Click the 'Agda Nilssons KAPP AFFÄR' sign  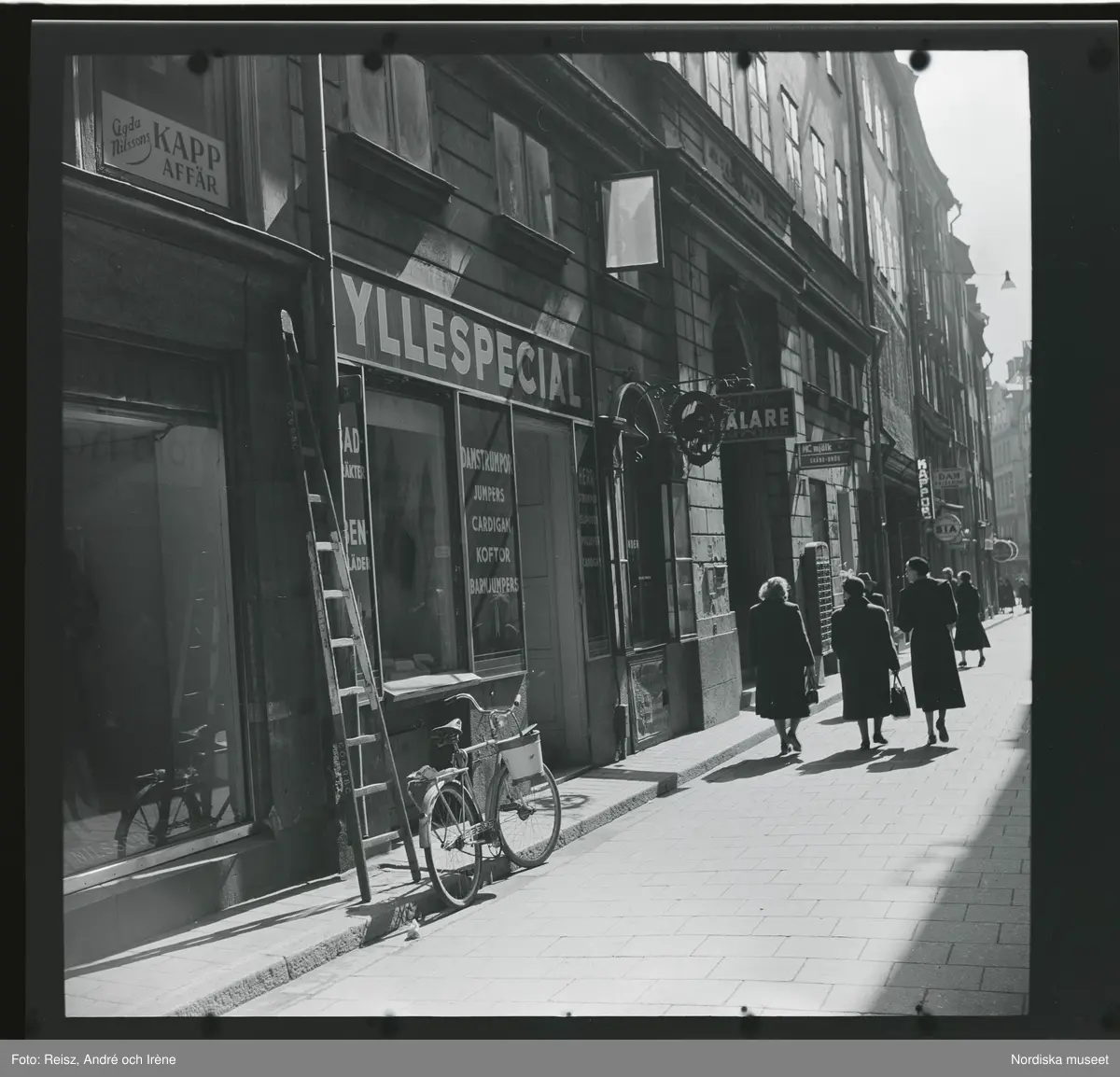164,149
